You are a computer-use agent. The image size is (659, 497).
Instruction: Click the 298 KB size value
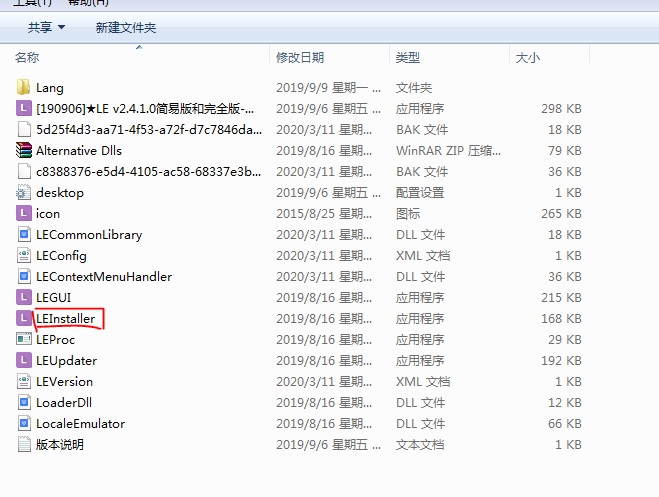point(561,108)
